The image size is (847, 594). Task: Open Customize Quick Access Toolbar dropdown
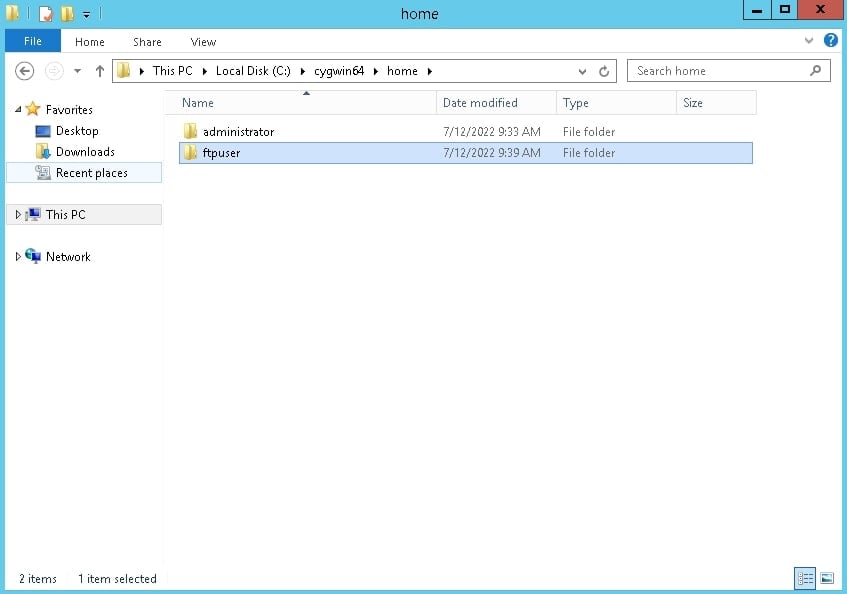pos(86,15)
